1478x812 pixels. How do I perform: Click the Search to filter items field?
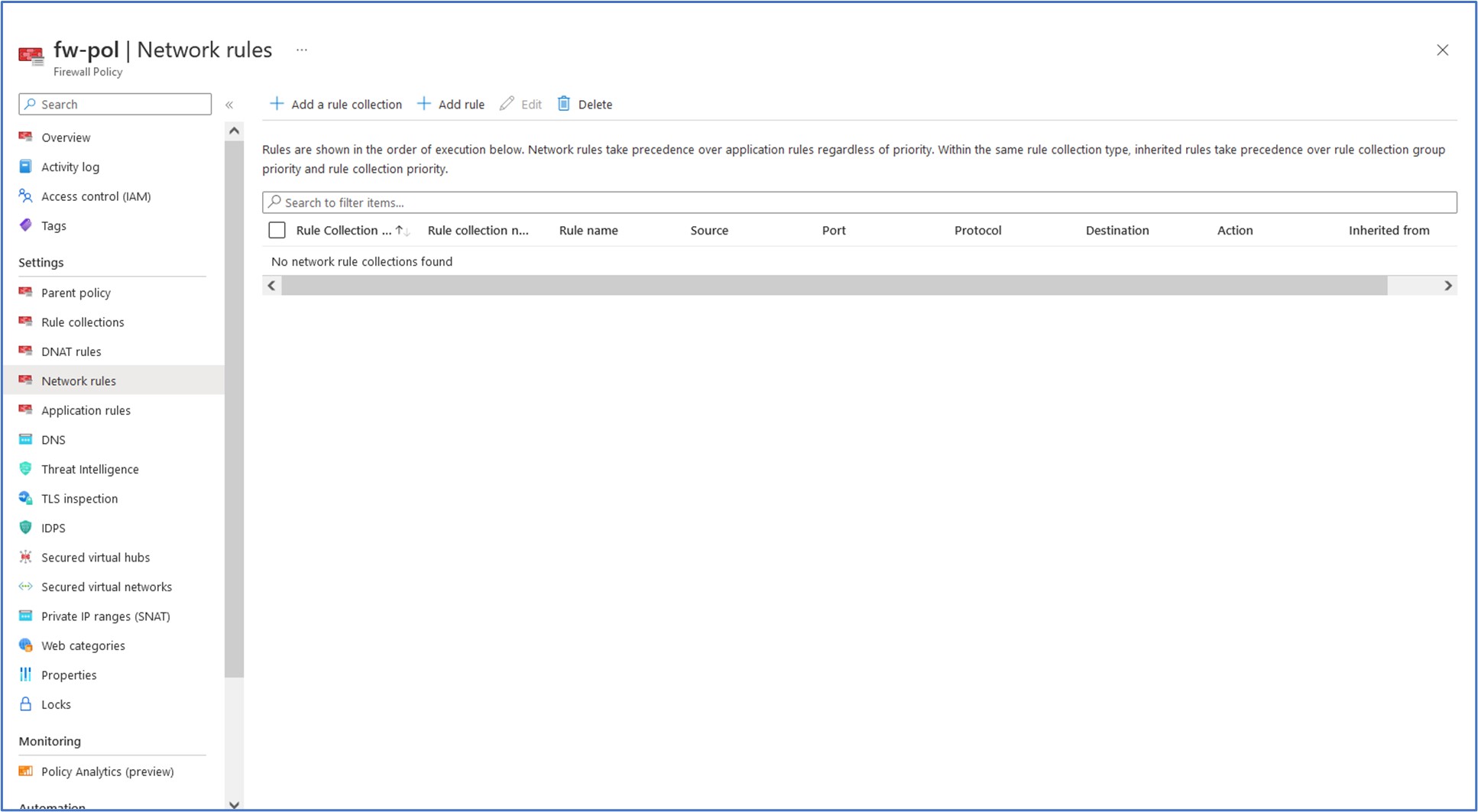[x=859, y=202]
